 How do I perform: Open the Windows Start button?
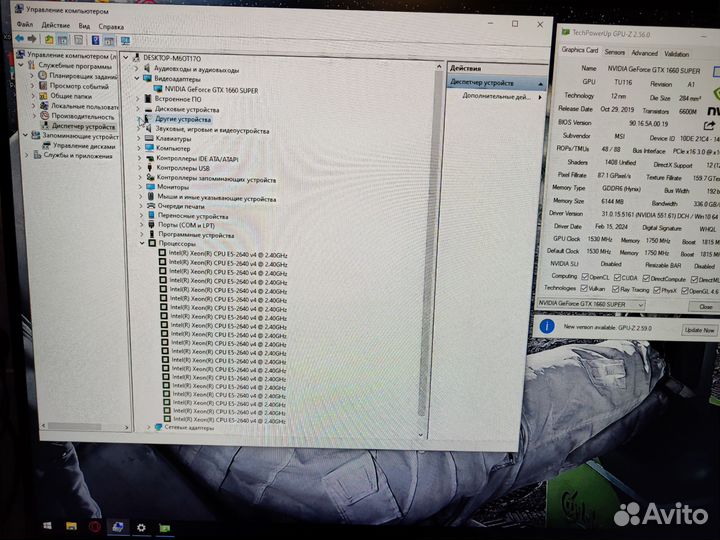[47, 526]
